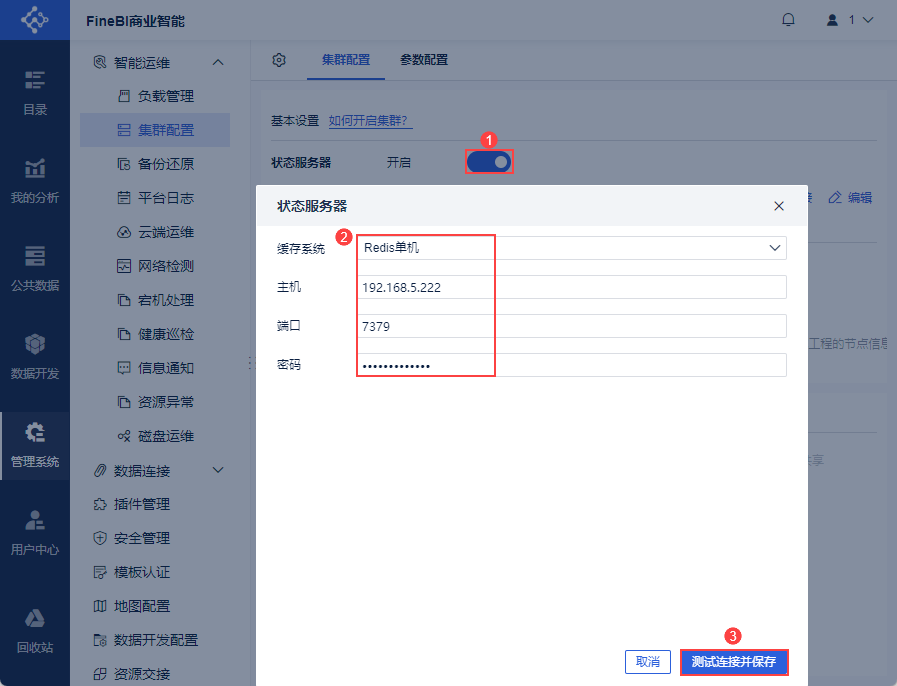Click the 数据开发配置 icon

[100, 640]
